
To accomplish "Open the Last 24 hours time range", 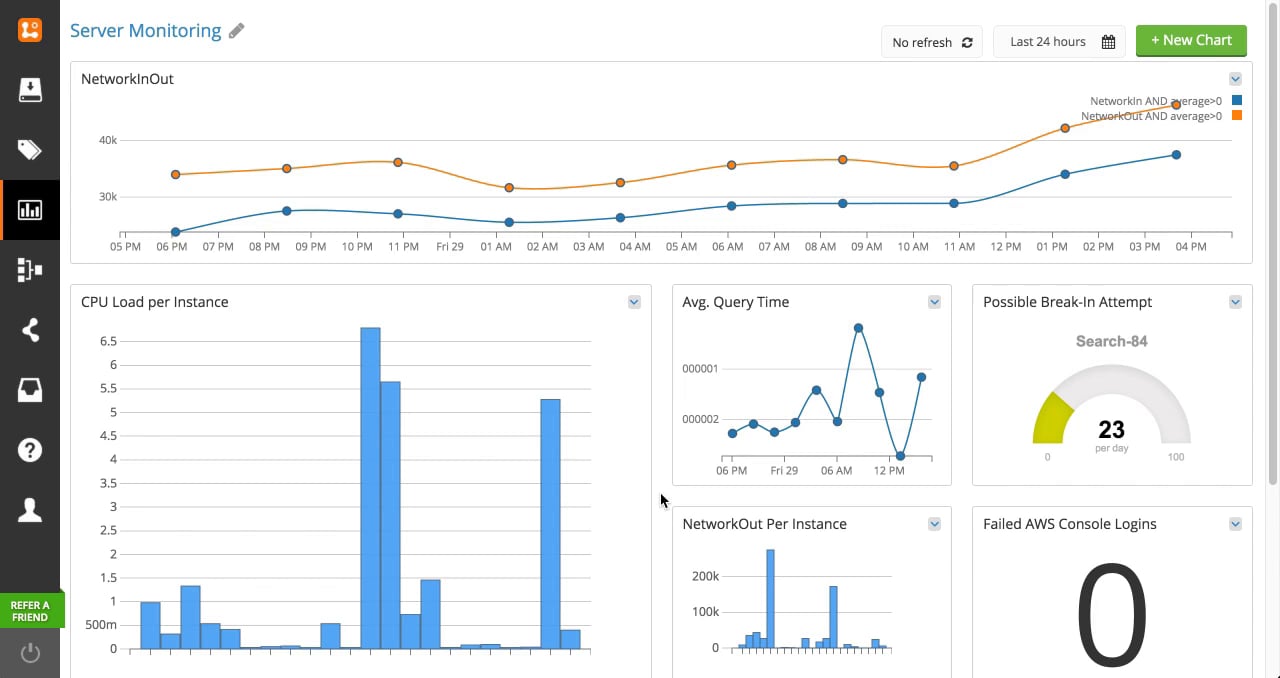I will [1059, 42].
